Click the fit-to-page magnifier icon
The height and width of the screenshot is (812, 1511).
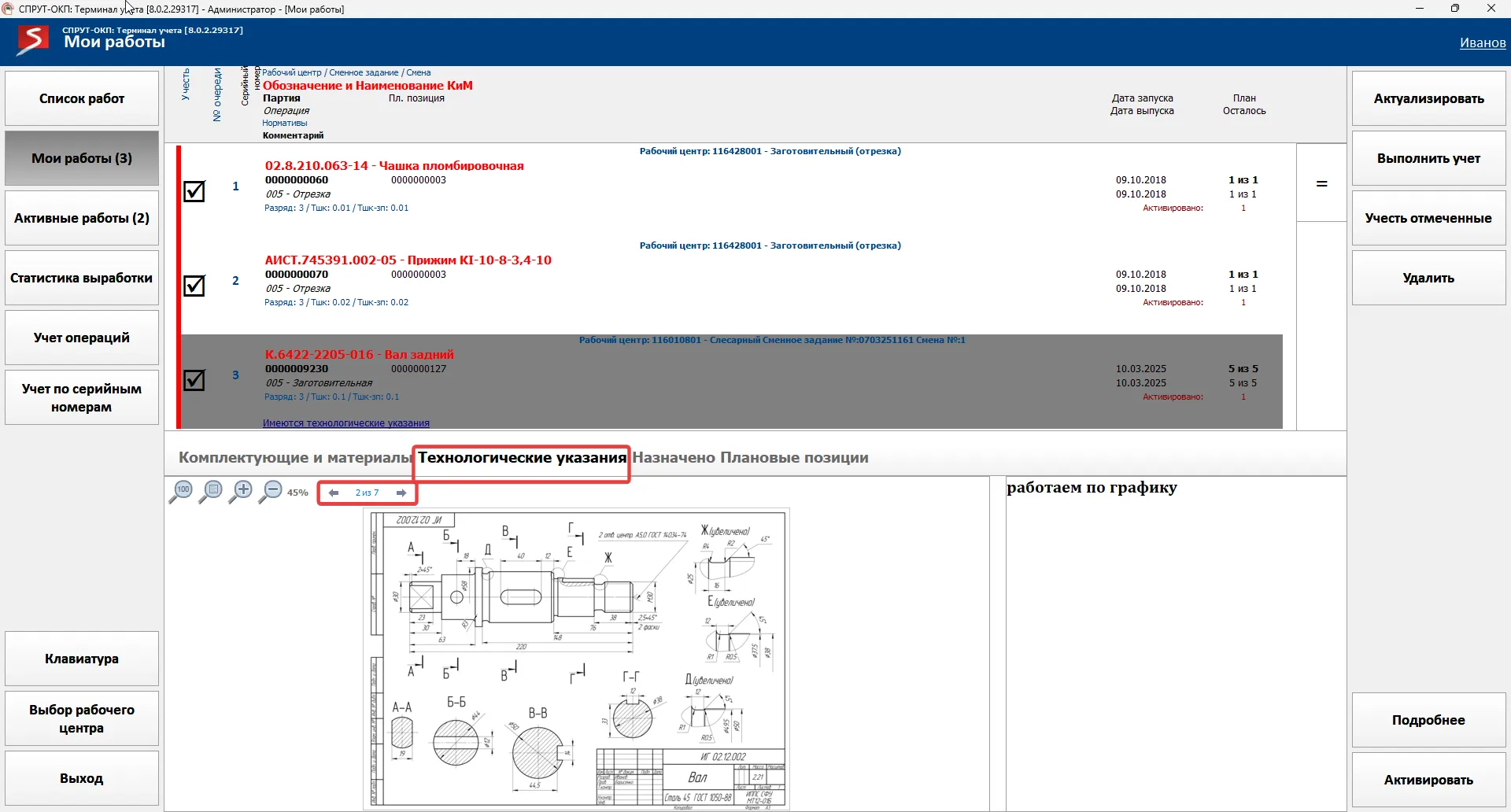(212, 492)
